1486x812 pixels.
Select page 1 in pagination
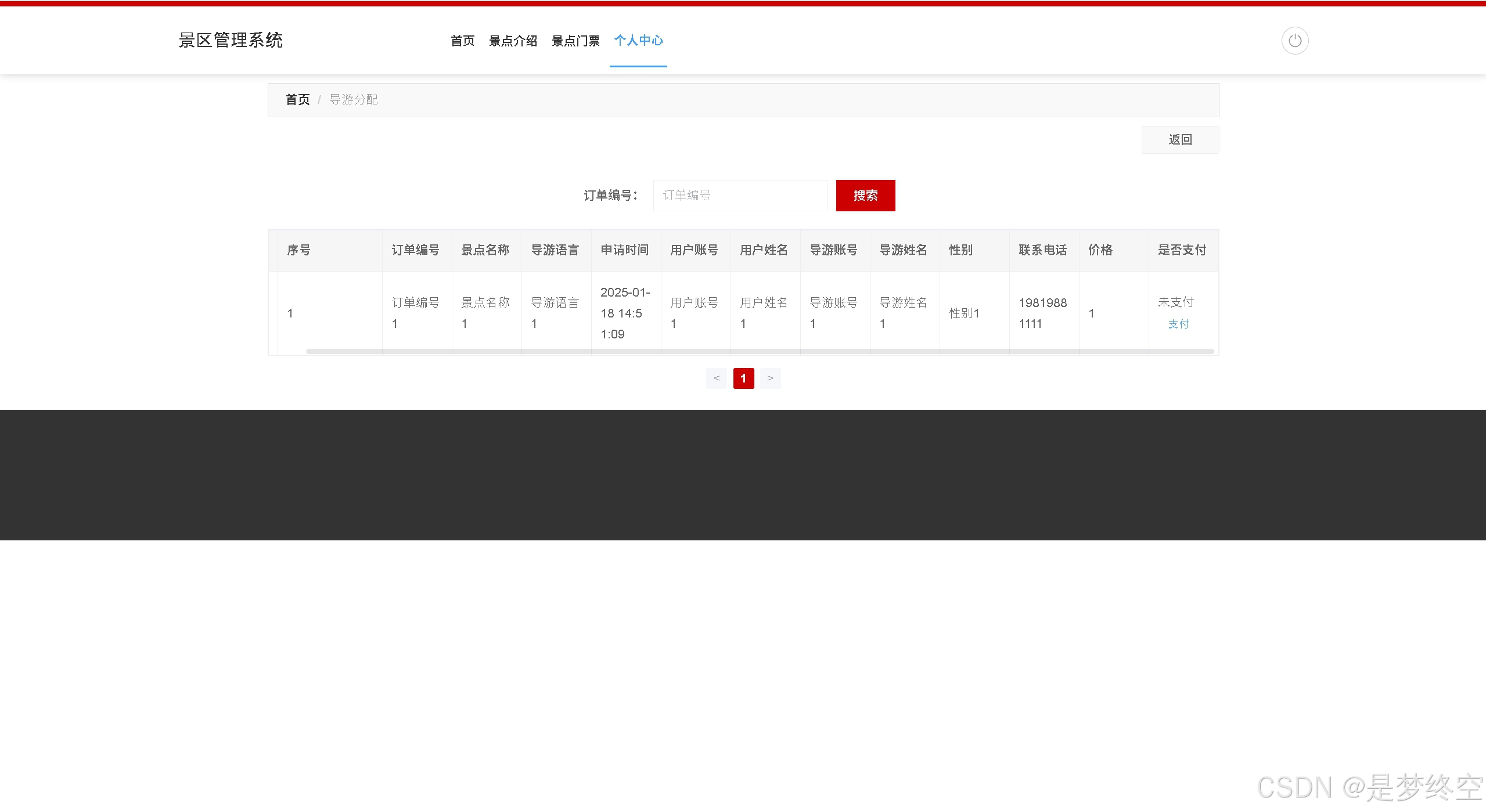pyautogui.click(x=743, y=378)
